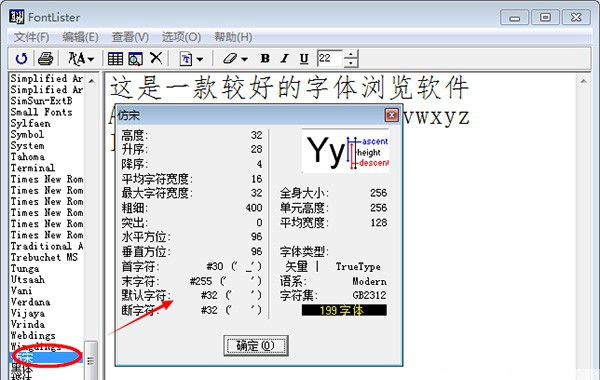Click the eraser icon in toolbar
The height and width of the screenshot is (380, 600).
pos(230,59)
